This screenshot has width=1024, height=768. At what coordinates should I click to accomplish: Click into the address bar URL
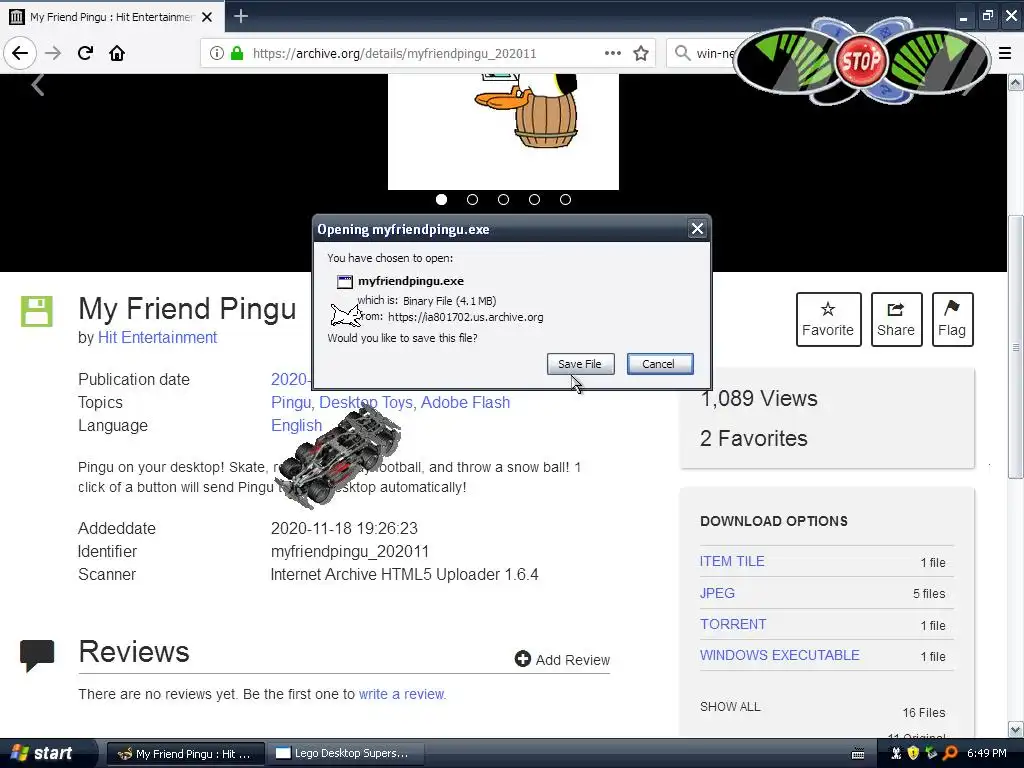pyautogui.click(x=394, y=53)
